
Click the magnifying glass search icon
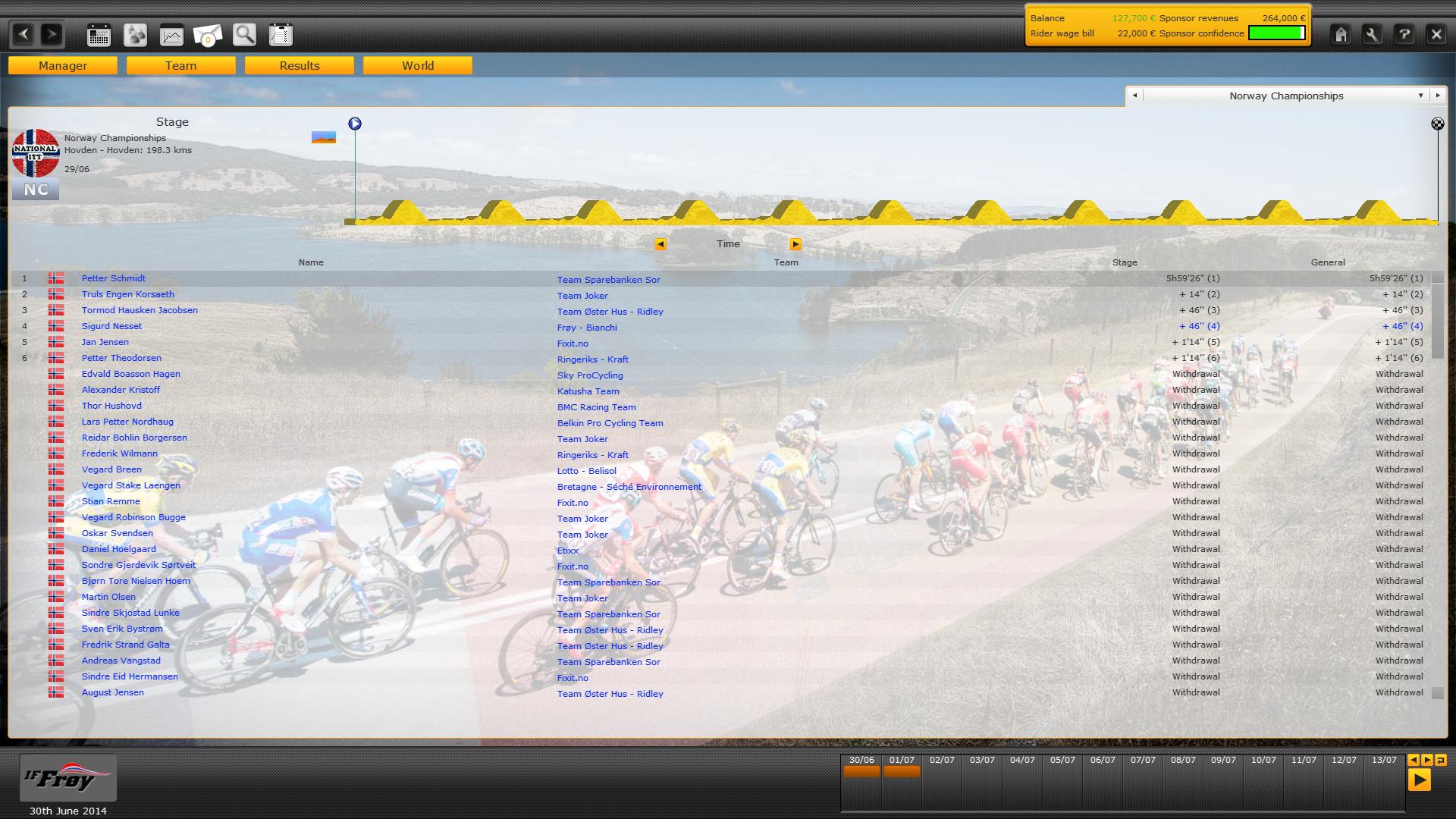coord(244,35)
